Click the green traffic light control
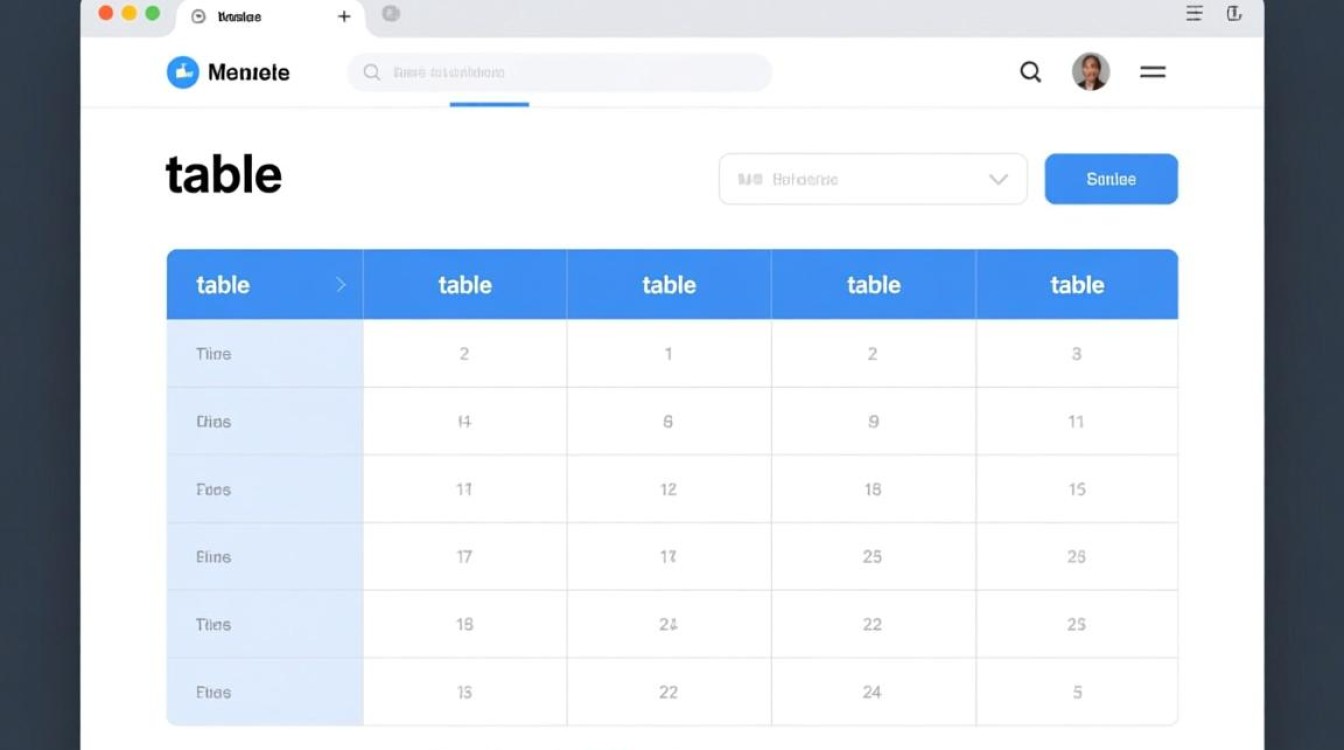 (151, 15)
